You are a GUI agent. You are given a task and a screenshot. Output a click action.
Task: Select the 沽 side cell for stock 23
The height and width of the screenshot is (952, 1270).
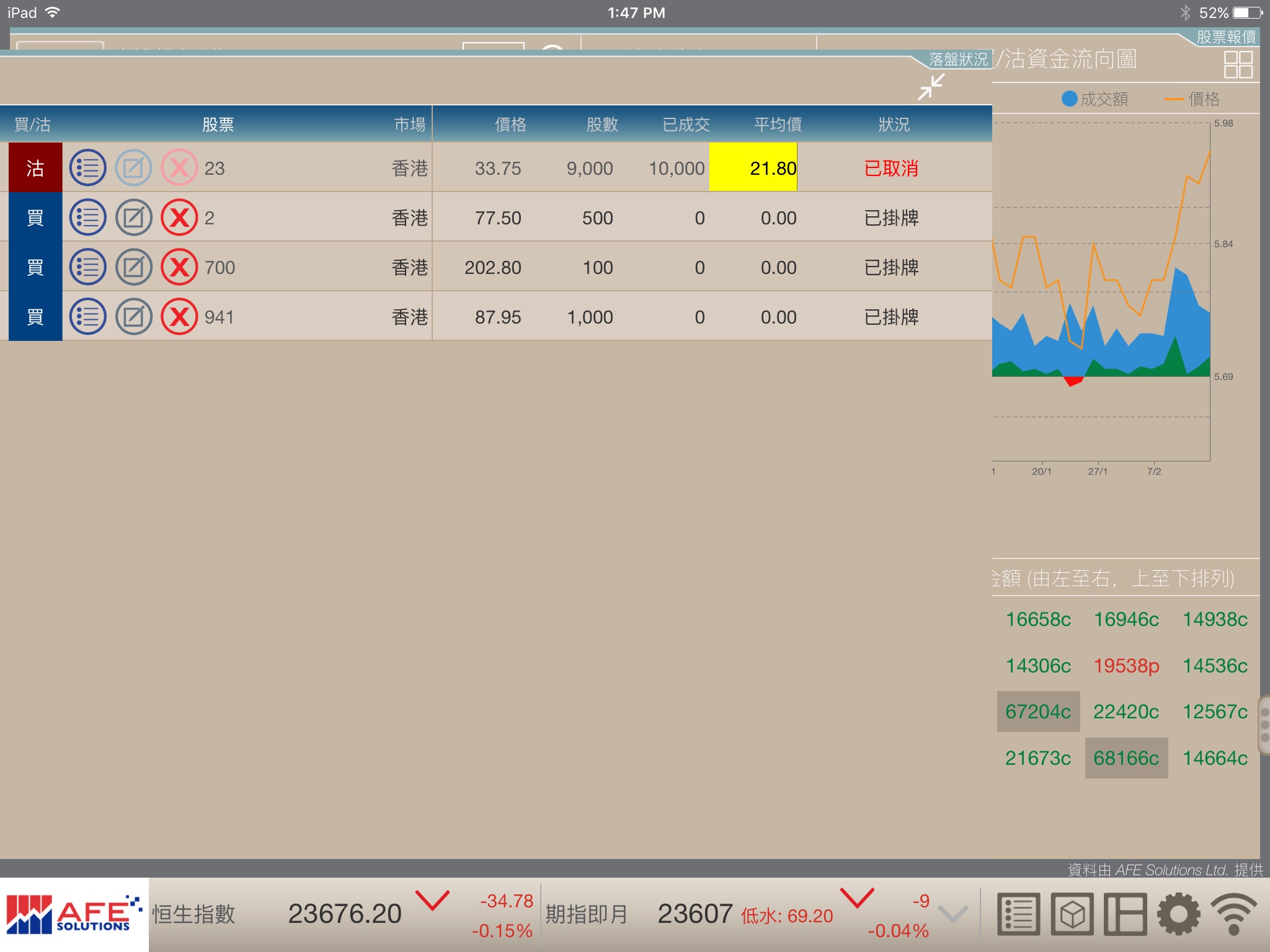coord(35,167)
